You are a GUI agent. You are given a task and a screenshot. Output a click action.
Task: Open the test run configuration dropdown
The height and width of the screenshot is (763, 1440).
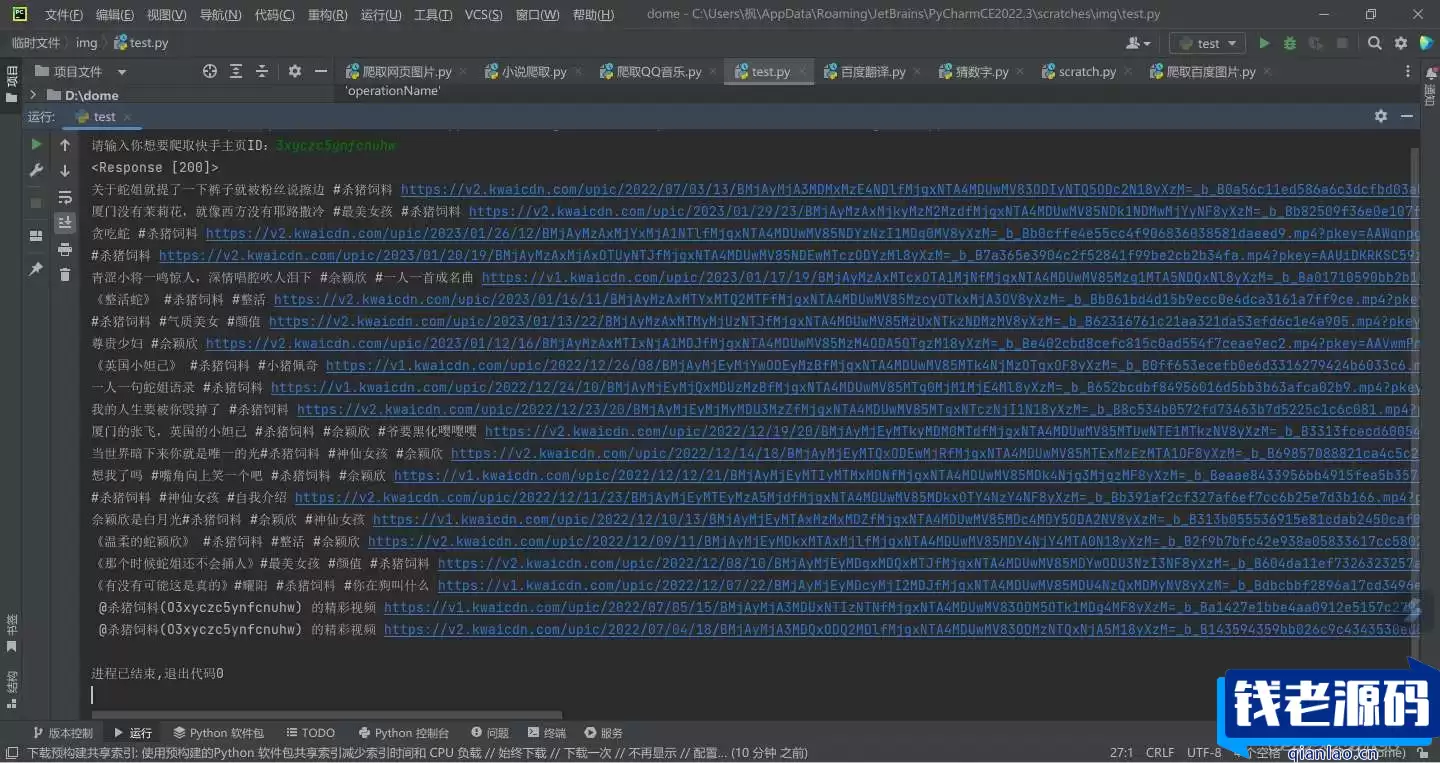tap(1207, 43)
